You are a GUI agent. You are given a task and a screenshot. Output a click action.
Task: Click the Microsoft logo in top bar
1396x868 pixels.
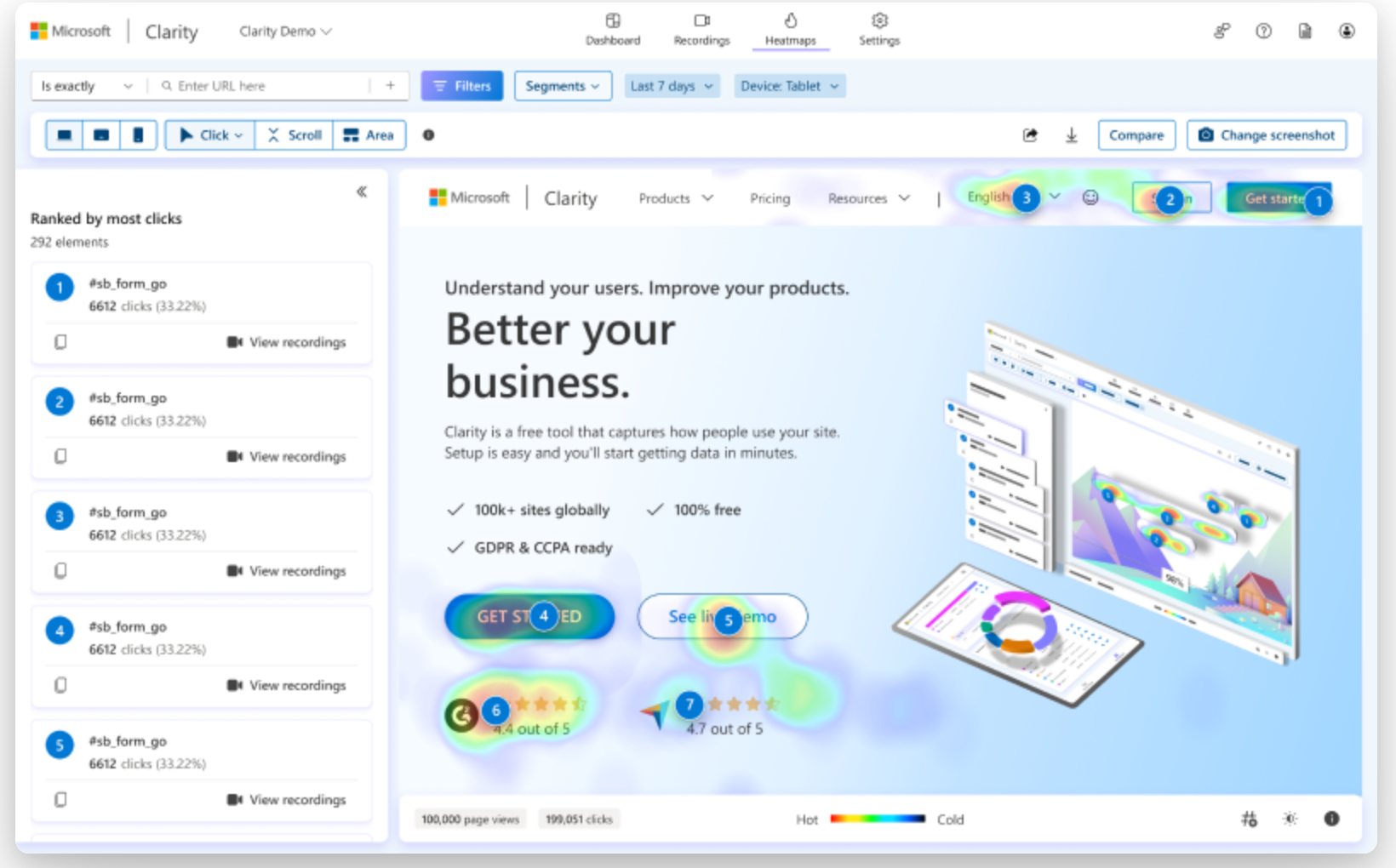pos(71,31)
